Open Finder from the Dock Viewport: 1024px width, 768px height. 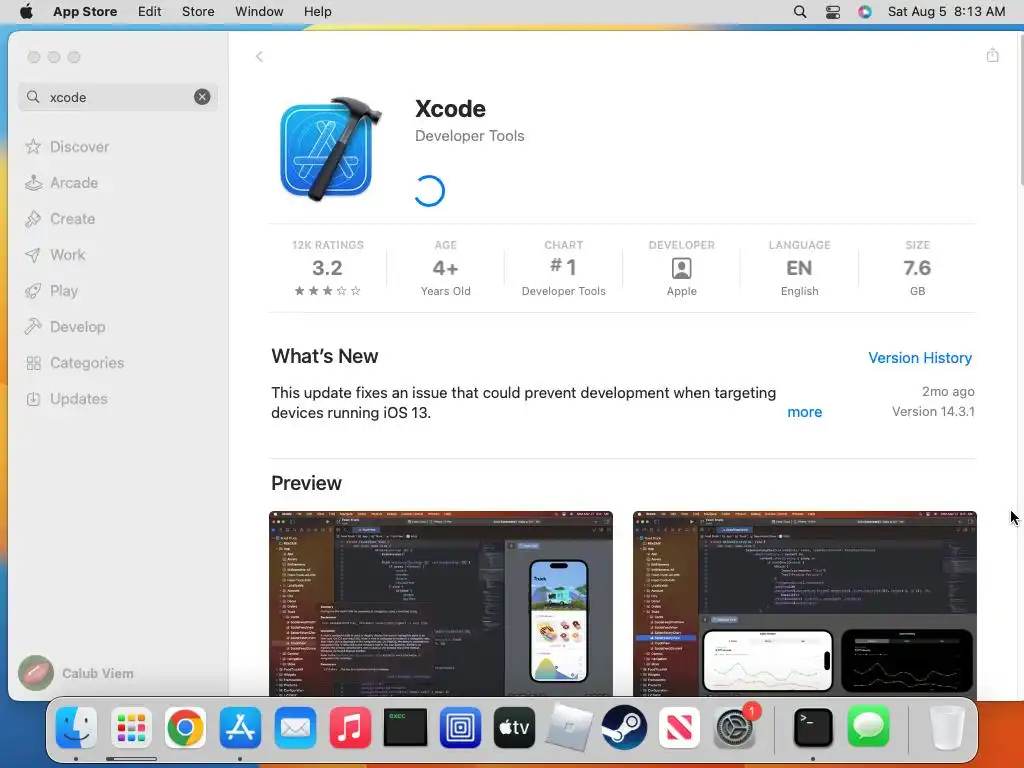click(x=76, y=727)
